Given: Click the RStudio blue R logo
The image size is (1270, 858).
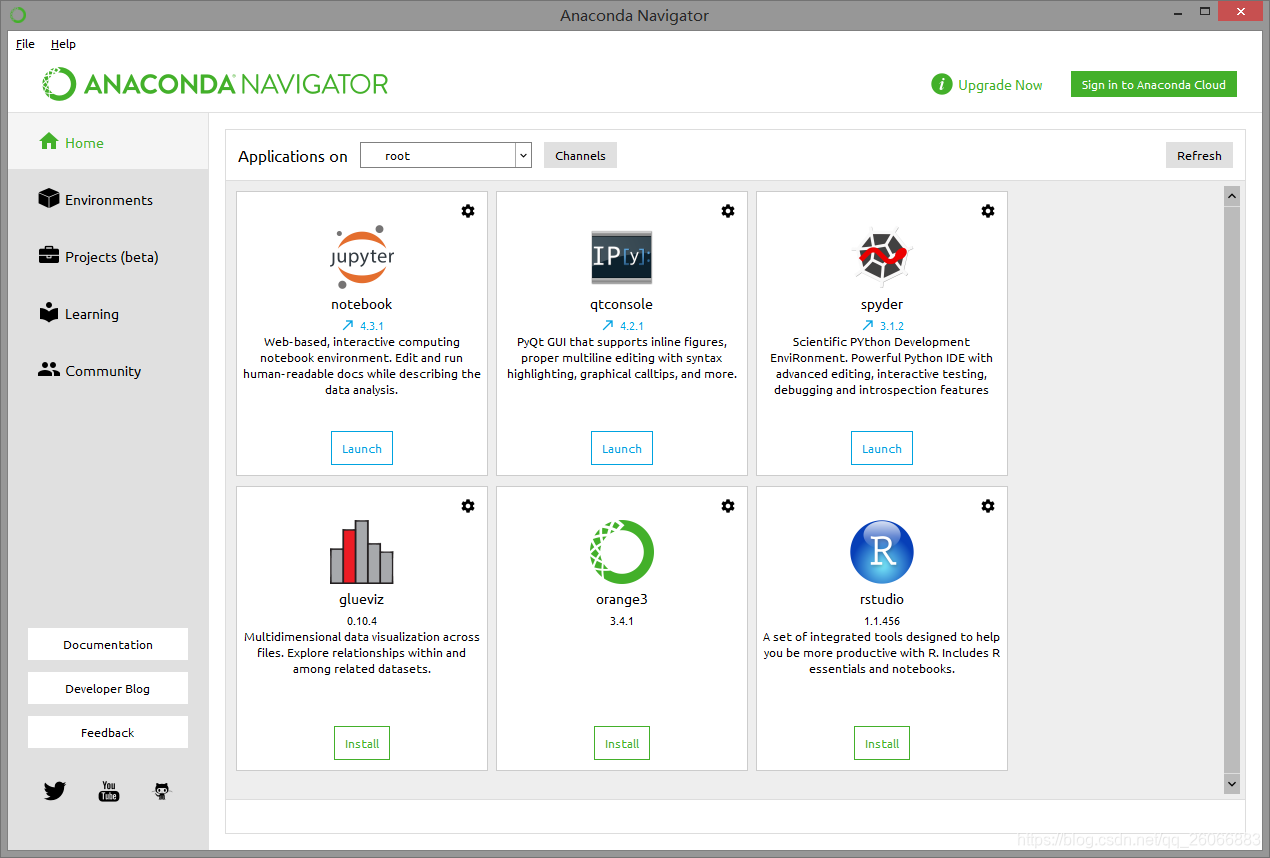Looking at the screenshot, I should tap(882, 552).
